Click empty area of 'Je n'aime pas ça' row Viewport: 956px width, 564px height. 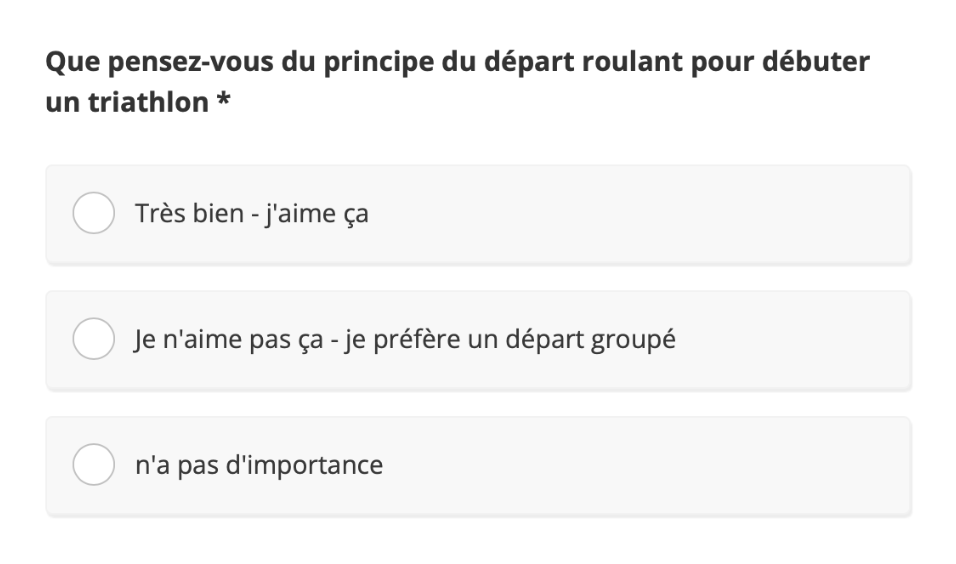coord(793,340)
